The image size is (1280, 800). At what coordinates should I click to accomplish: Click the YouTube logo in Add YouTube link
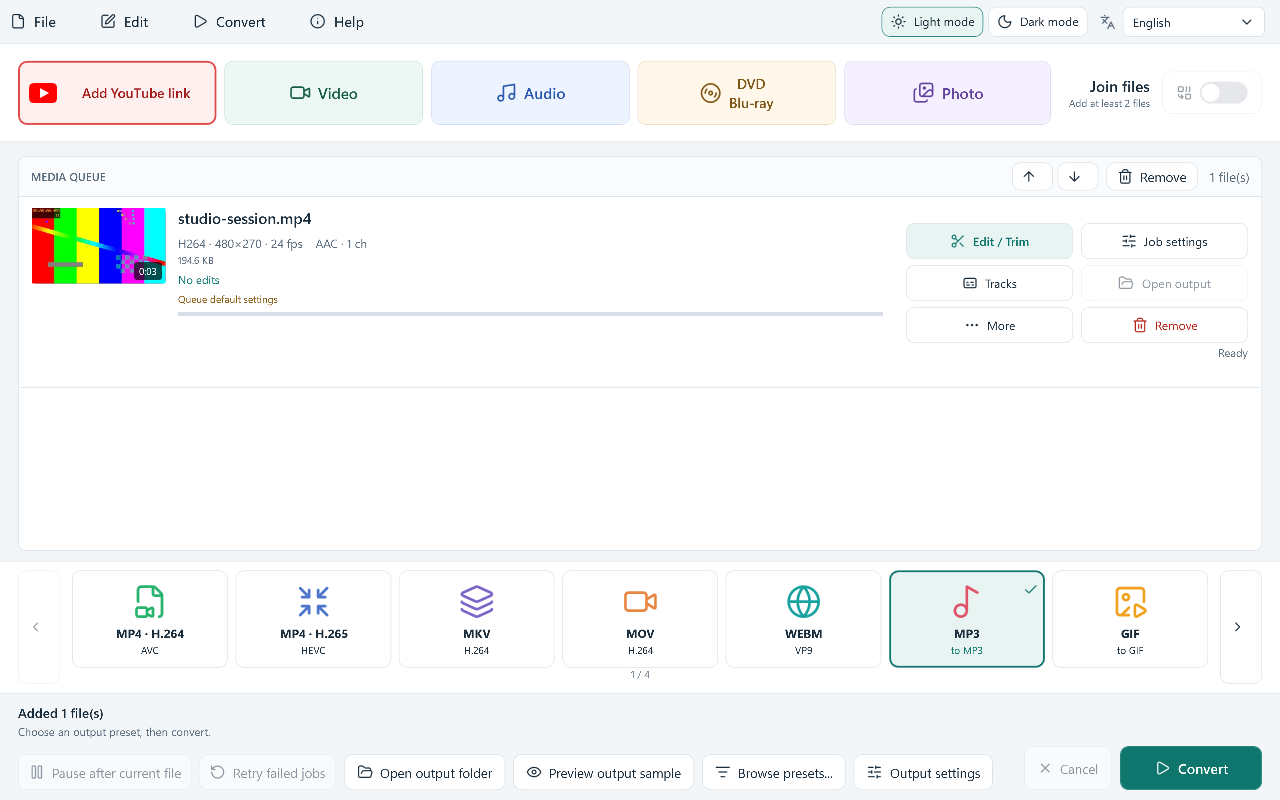coord(43,93)
